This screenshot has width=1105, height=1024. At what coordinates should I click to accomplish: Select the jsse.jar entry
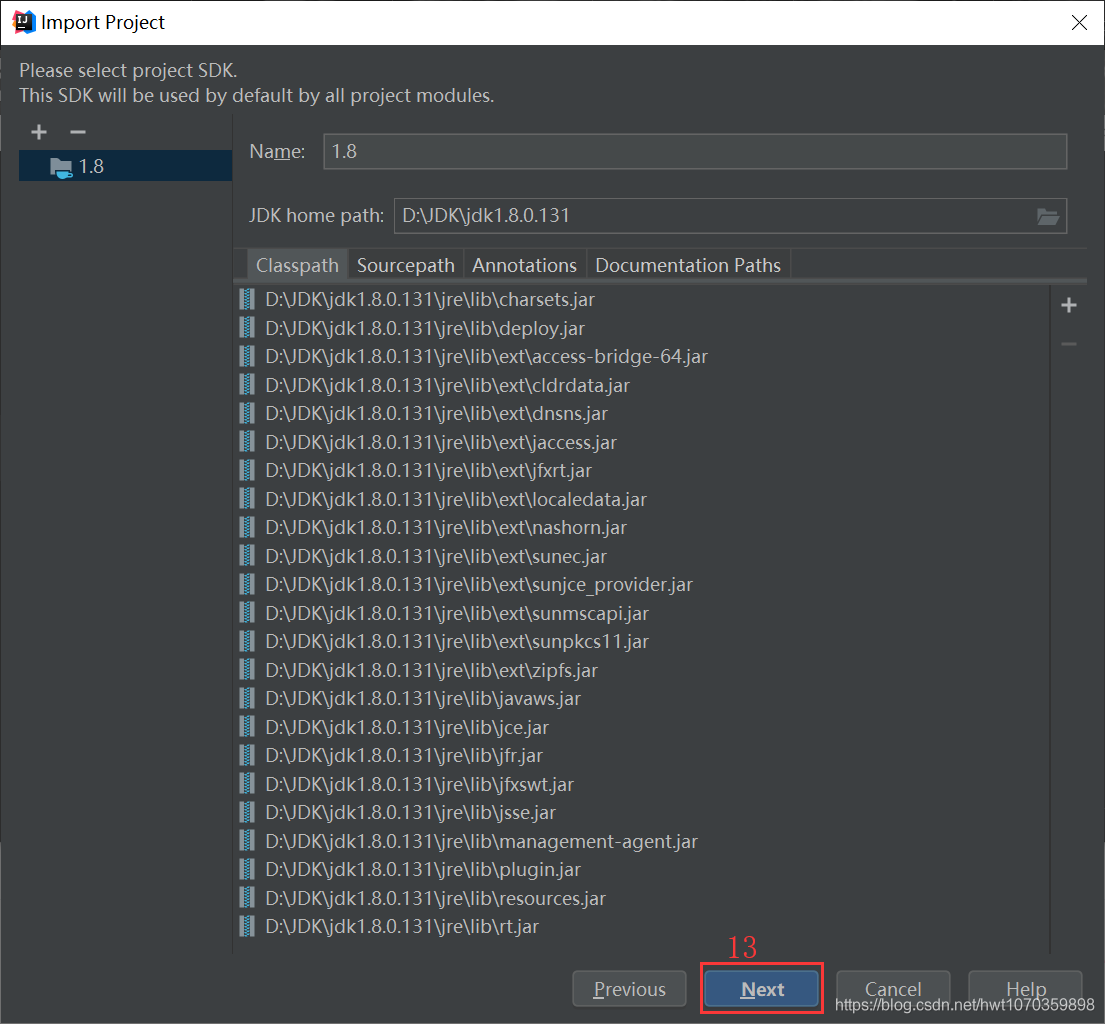click(x=642, y=813)
